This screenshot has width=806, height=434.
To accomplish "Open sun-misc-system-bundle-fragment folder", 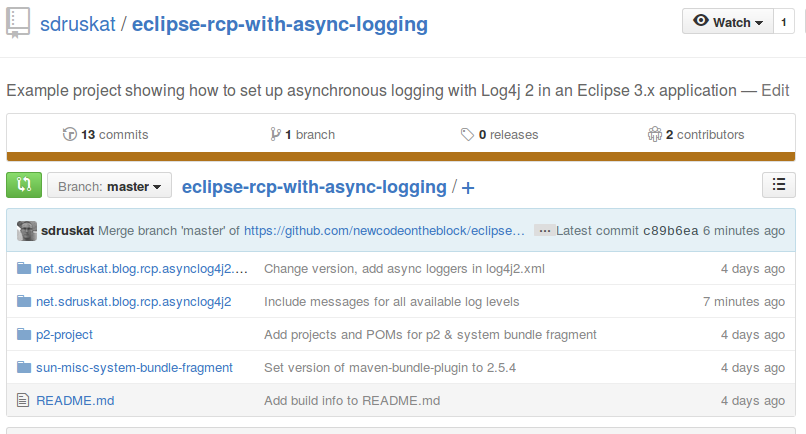I will pos(134,368).
